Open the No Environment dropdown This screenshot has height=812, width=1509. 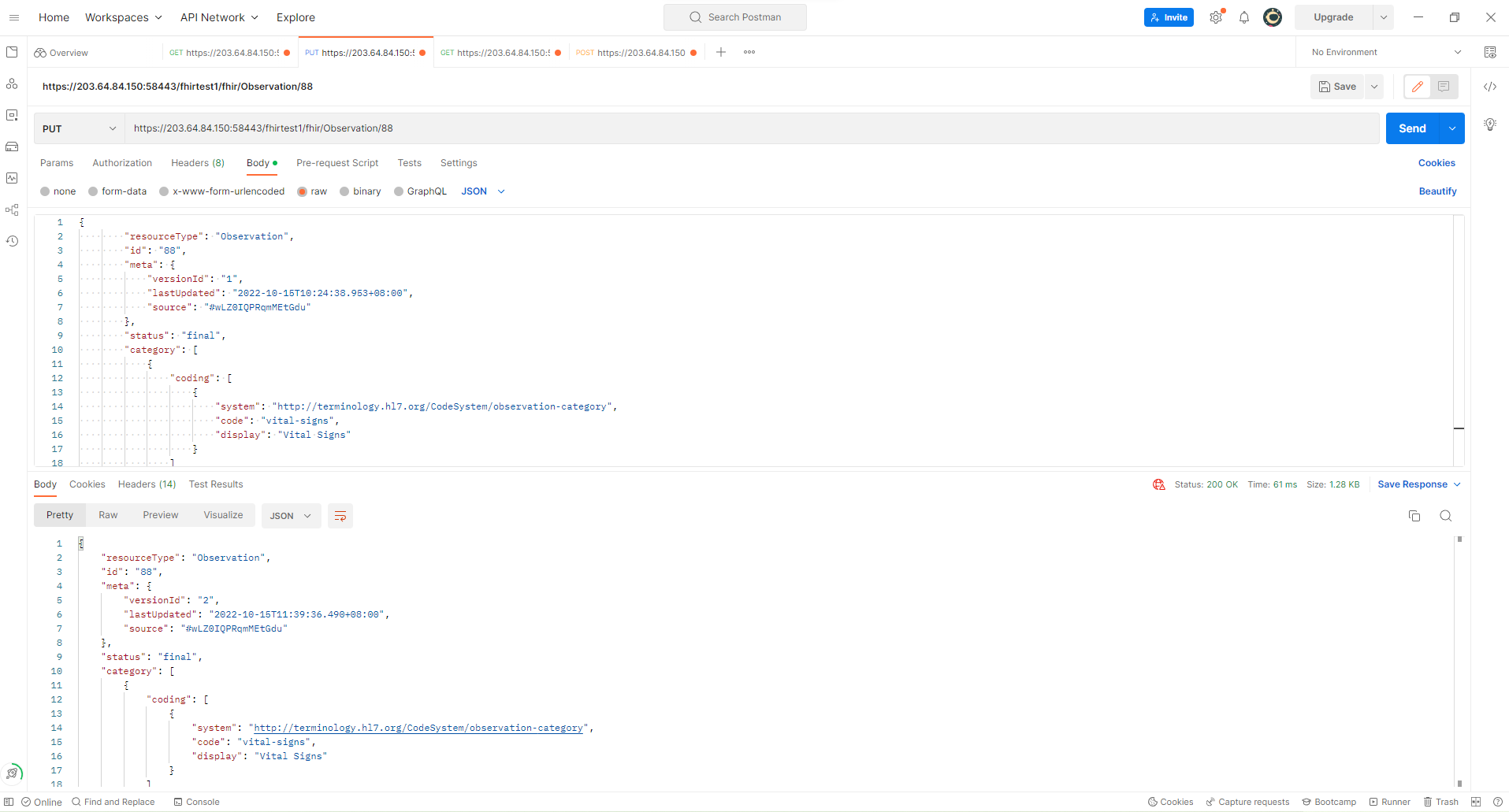point(1386,52)
